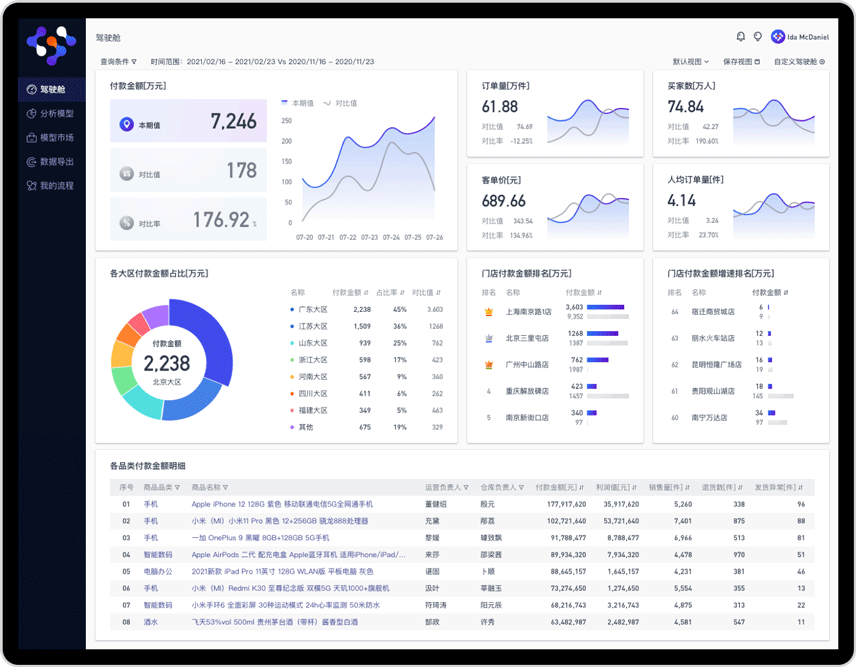856x667 pixels.
Task: Click 自定义驾驶舱 button
Action: click(x=799, y=62)
